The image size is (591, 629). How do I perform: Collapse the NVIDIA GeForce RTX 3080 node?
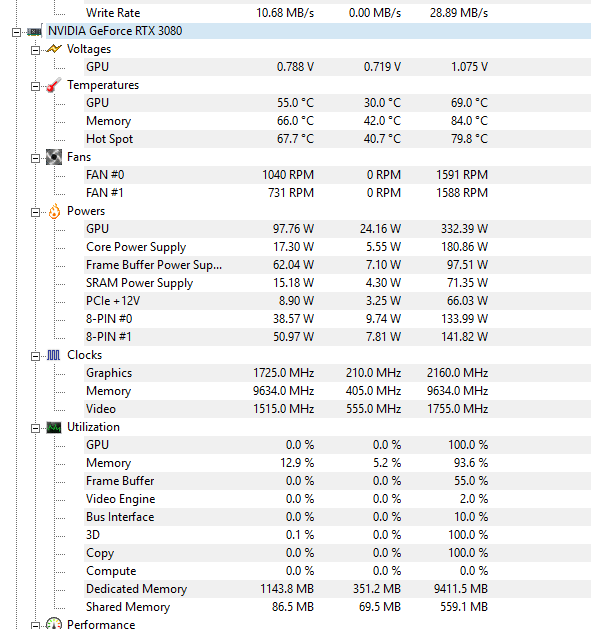coord(16,32)
